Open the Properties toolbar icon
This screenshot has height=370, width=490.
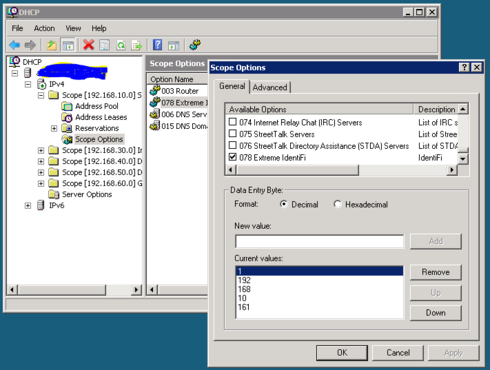(x=105, y=45)
